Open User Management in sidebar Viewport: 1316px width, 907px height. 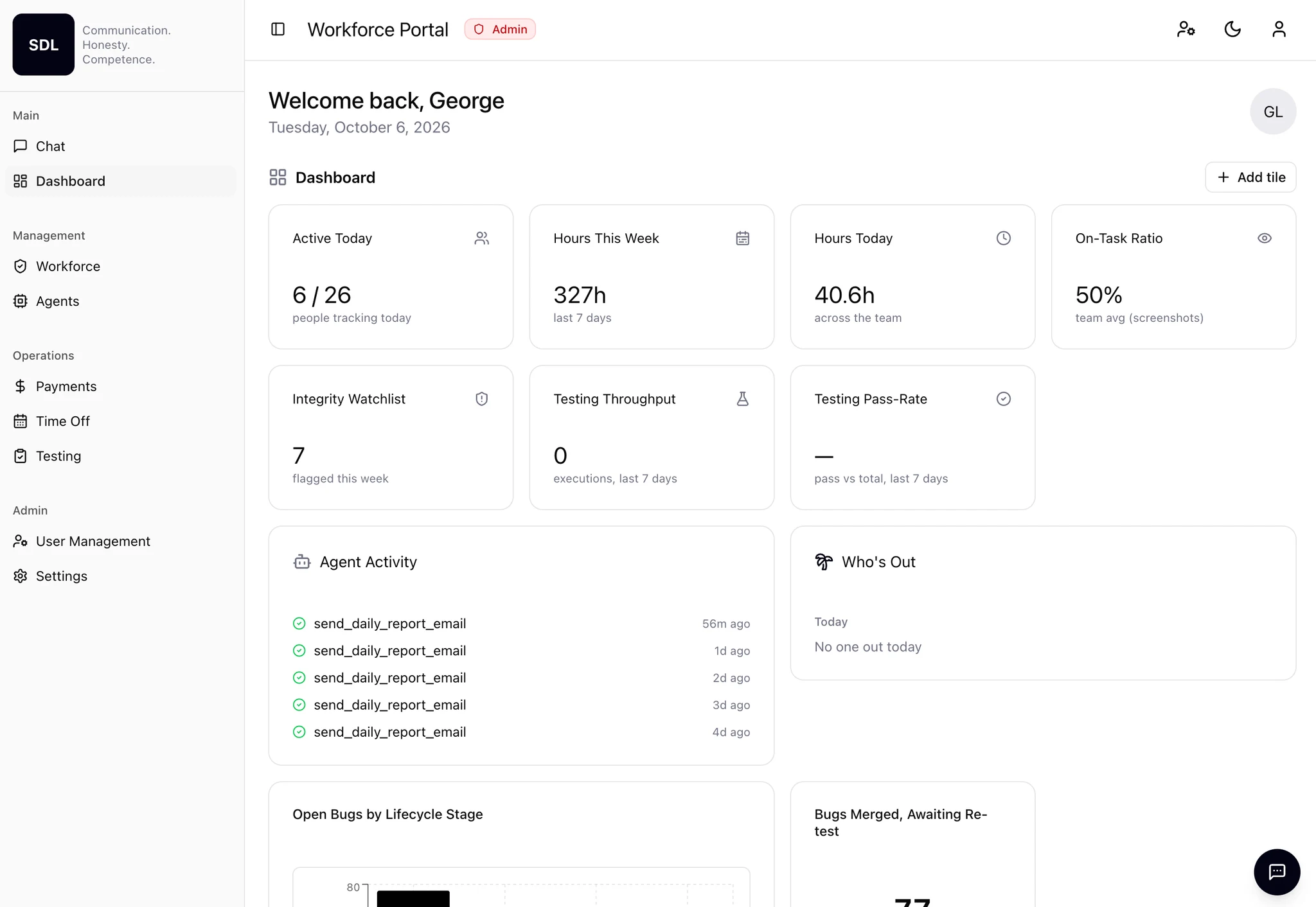point(121,542)
